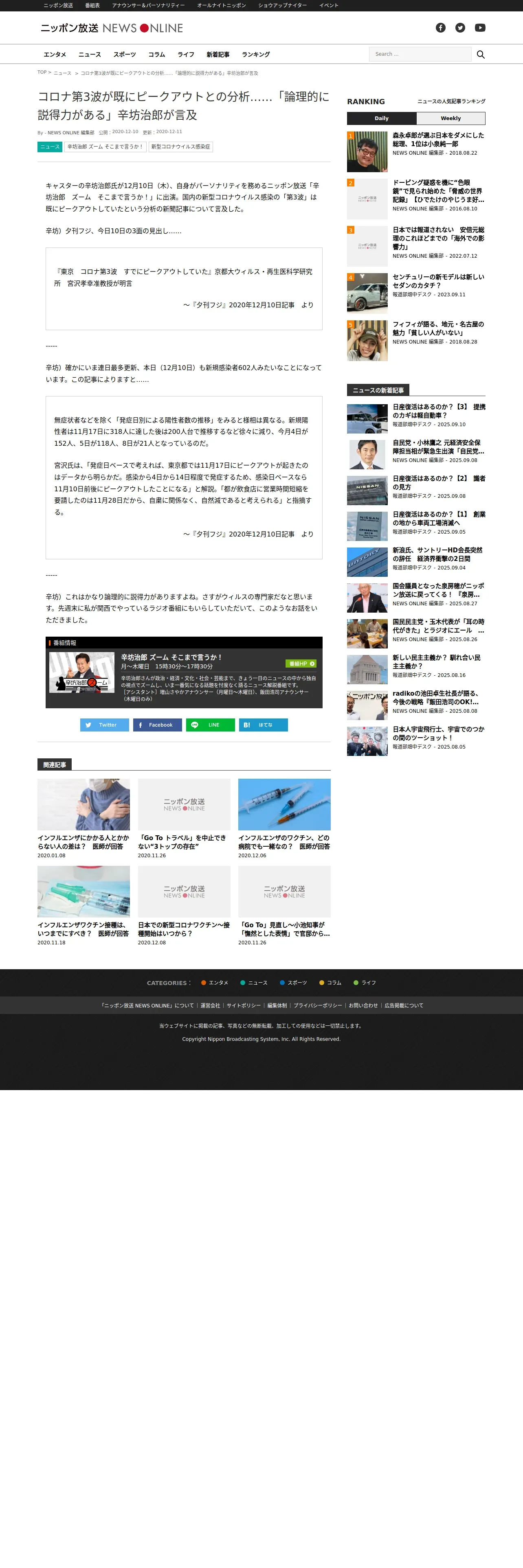This screenshot has height=1568, width=523.
Task: Switch ranking to Weekly tab
Action: point(450,118)
